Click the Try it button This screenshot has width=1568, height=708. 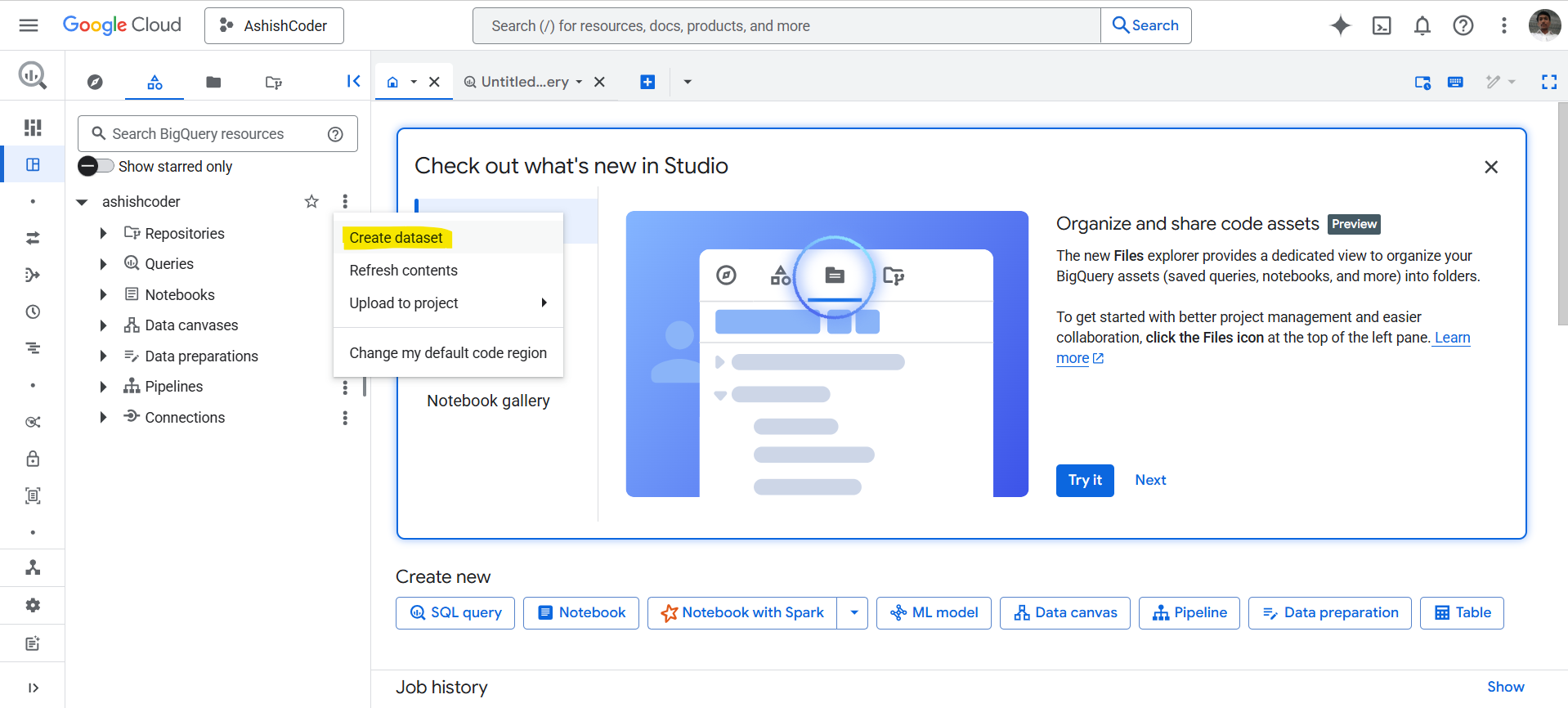pyautogui.click(x=1085, y=480)
